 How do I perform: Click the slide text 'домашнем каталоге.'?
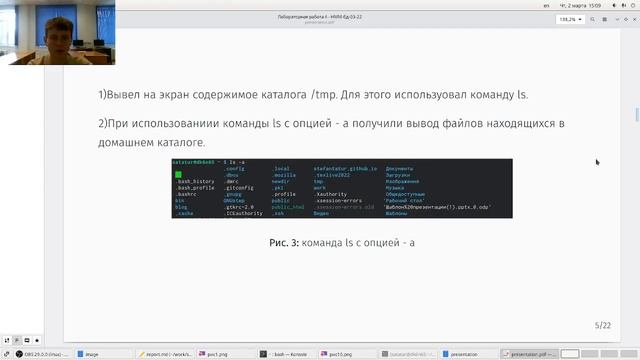tap(151, 142)
